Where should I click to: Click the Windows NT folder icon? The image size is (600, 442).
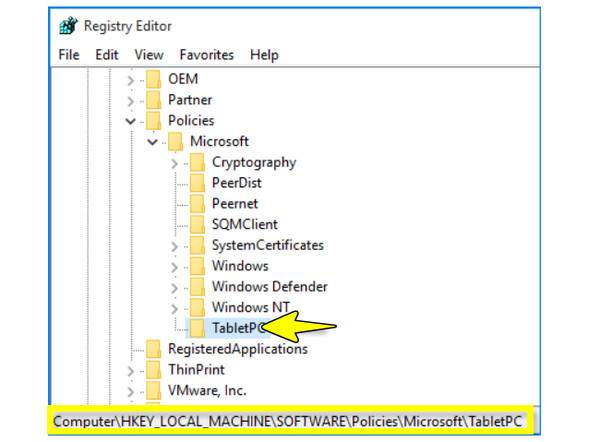click(x=198, y=307)
